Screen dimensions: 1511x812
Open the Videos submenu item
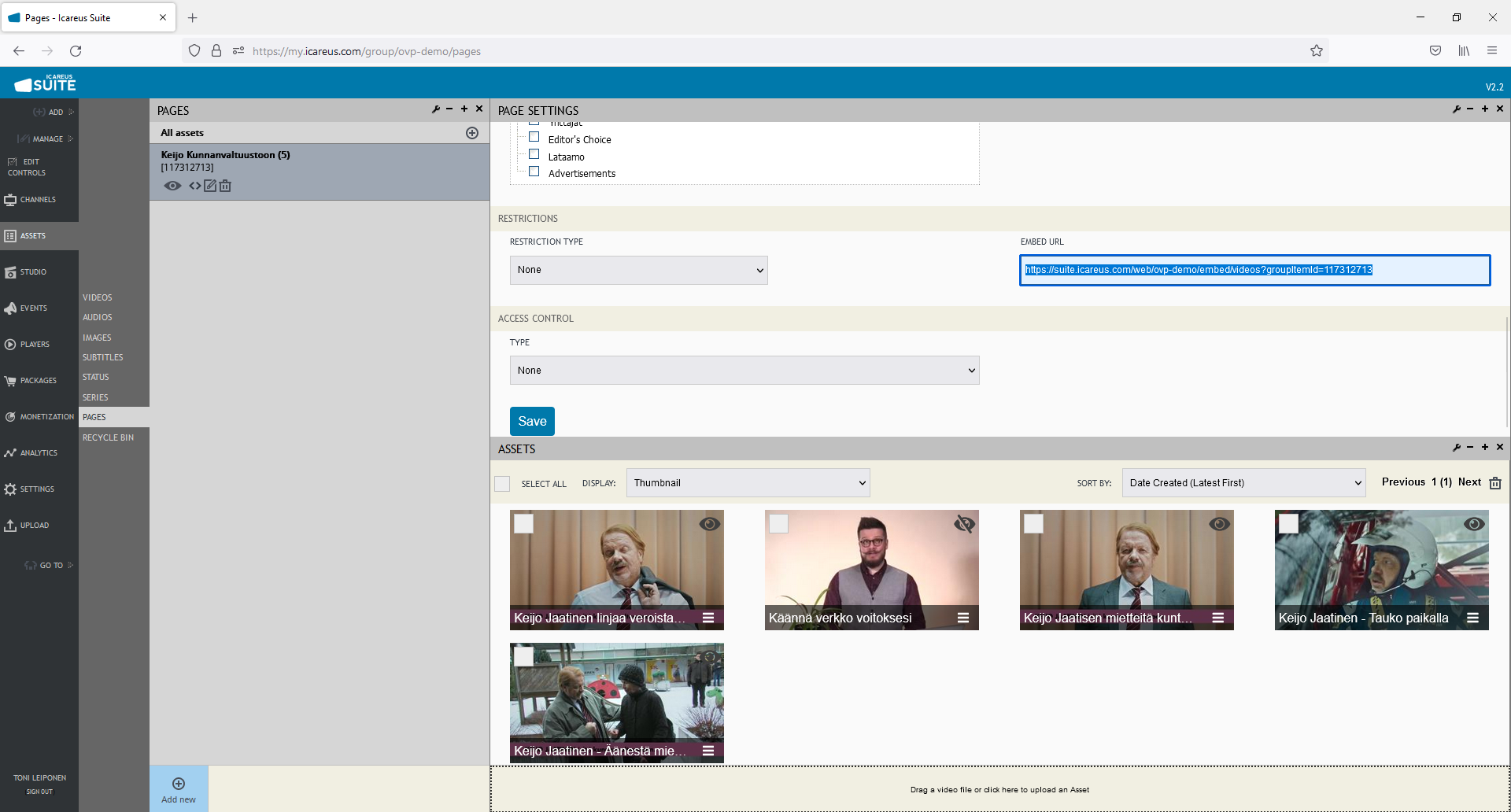(x=98, y=297)
